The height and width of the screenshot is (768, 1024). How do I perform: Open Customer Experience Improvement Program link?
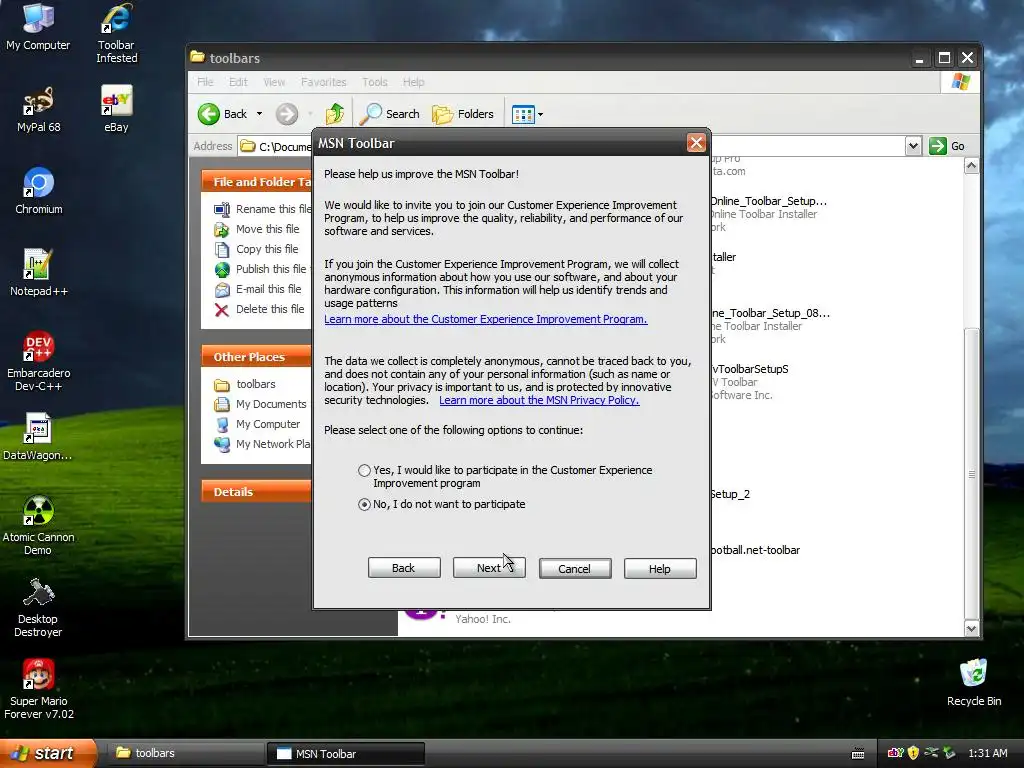coord(485,319)
